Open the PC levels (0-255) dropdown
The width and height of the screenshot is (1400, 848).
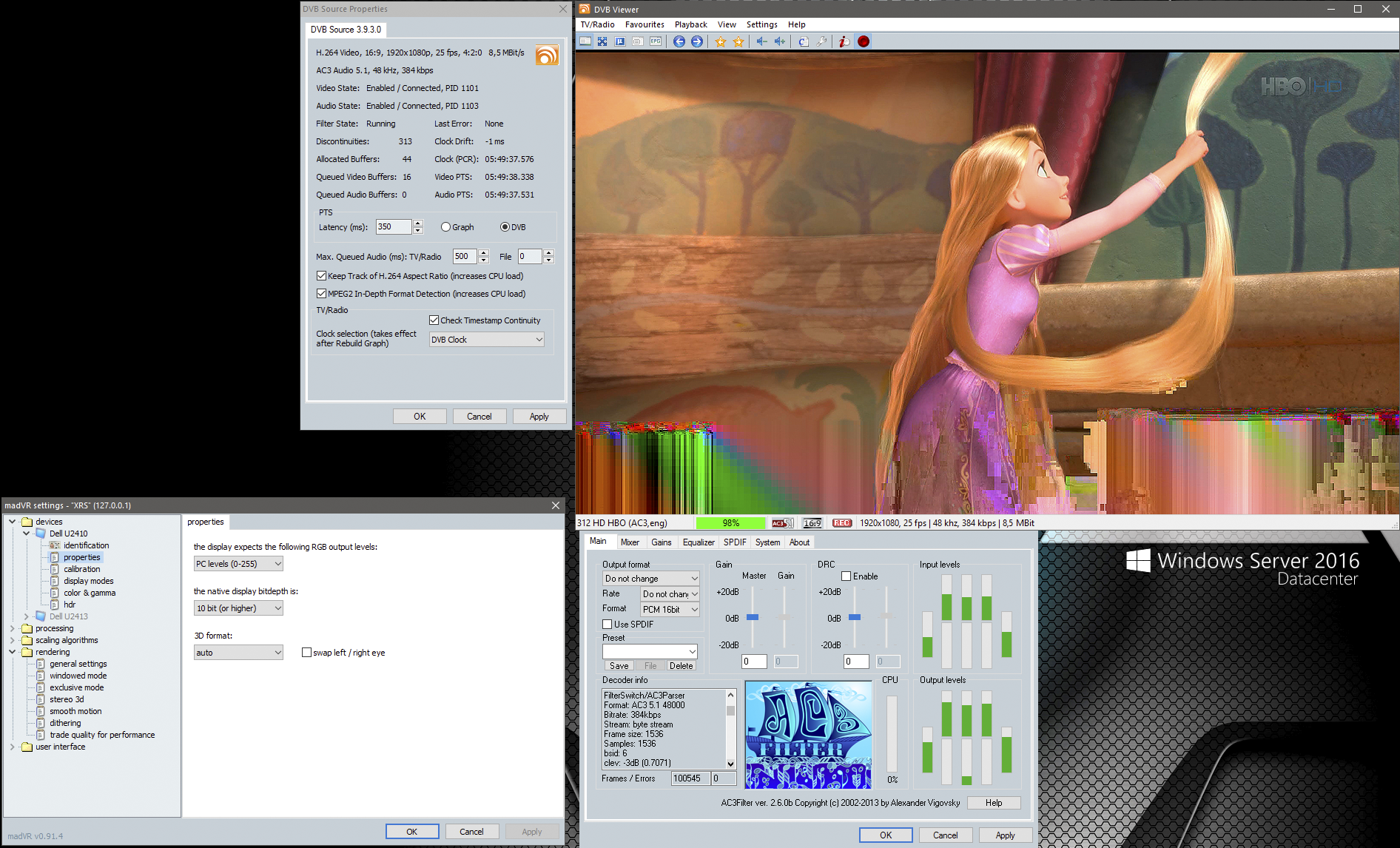[x=238, y=564]
